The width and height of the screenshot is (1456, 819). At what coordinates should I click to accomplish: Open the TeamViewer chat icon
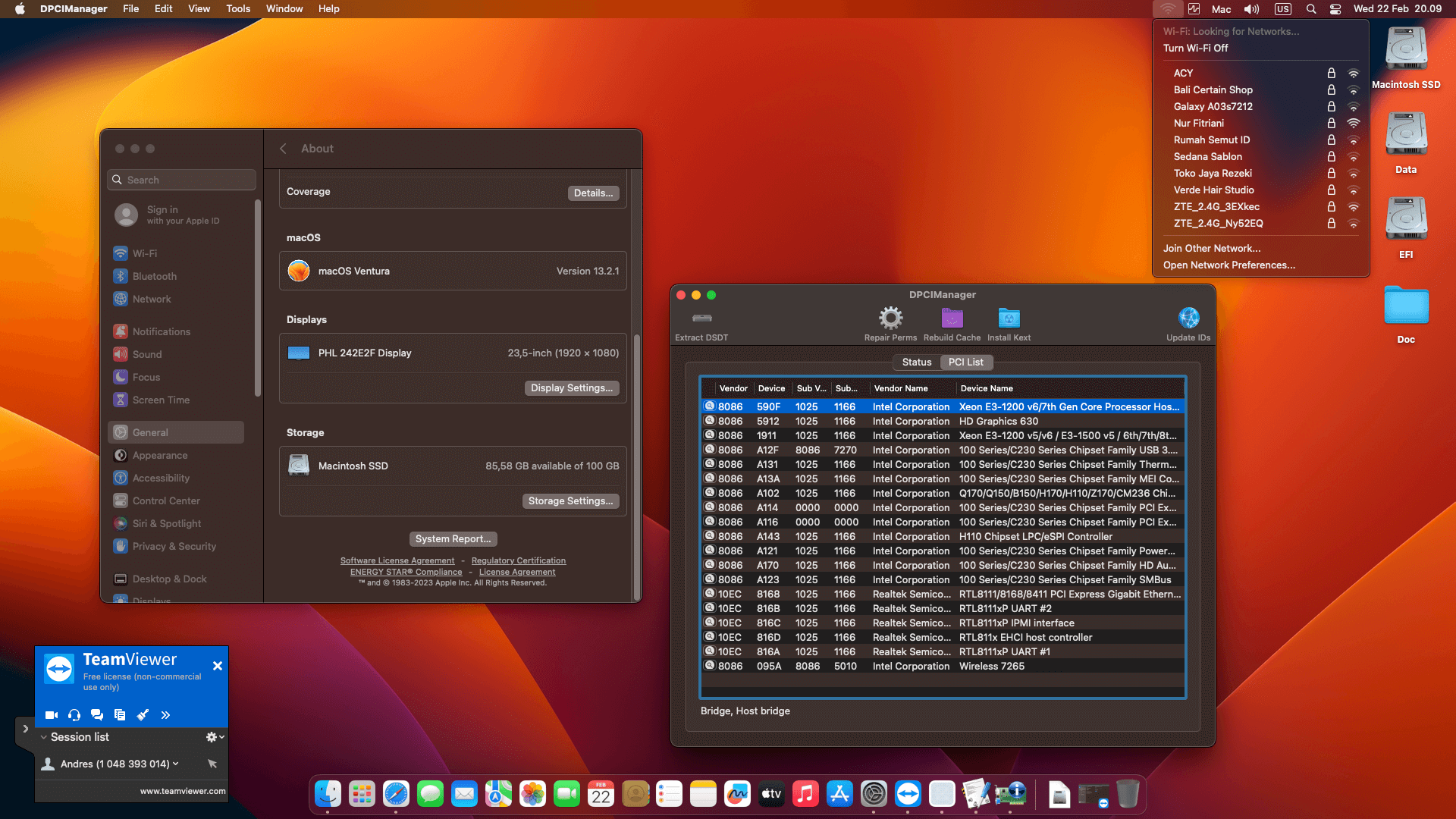click(97, 714)
